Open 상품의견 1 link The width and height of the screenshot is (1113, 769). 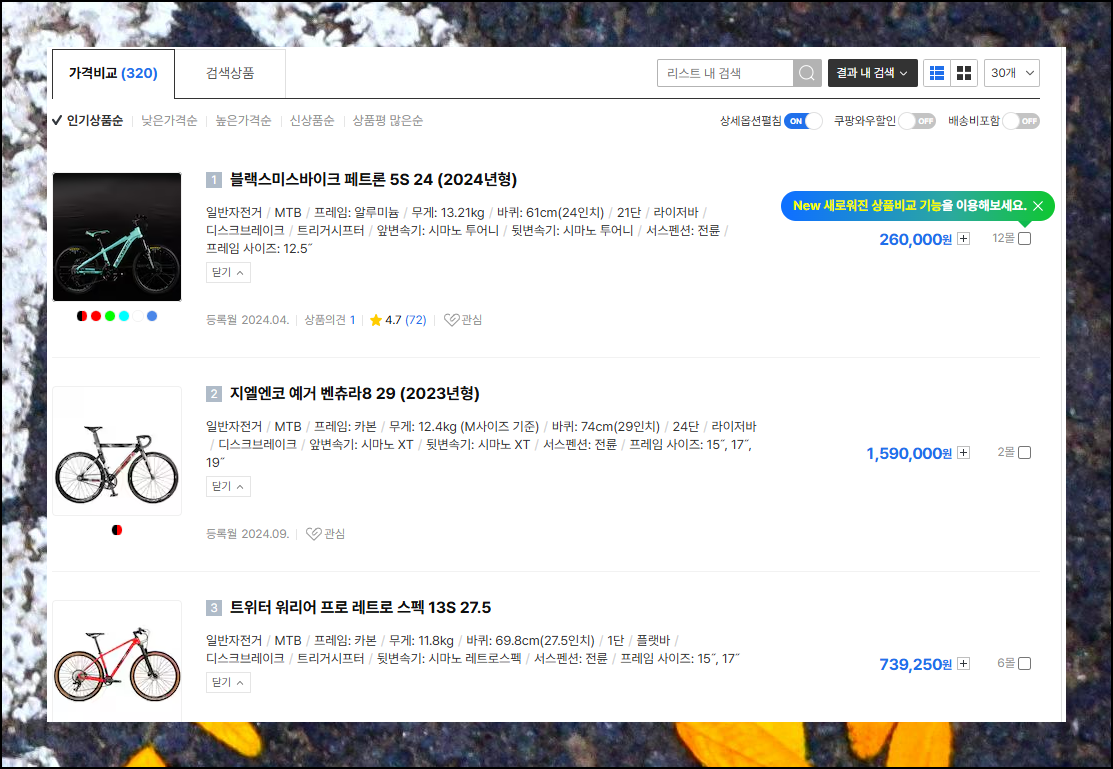click(329, 320)
